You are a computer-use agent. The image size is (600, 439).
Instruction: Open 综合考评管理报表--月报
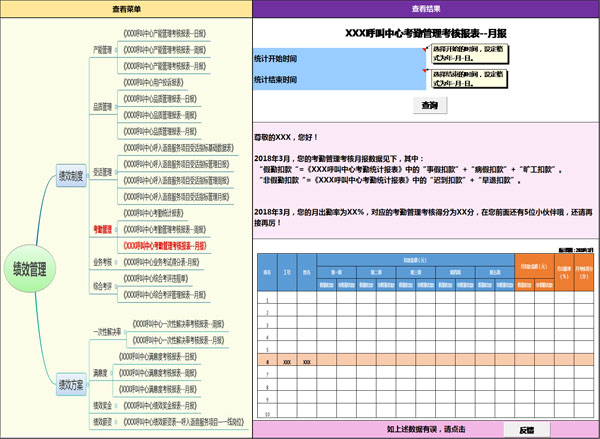165,295
